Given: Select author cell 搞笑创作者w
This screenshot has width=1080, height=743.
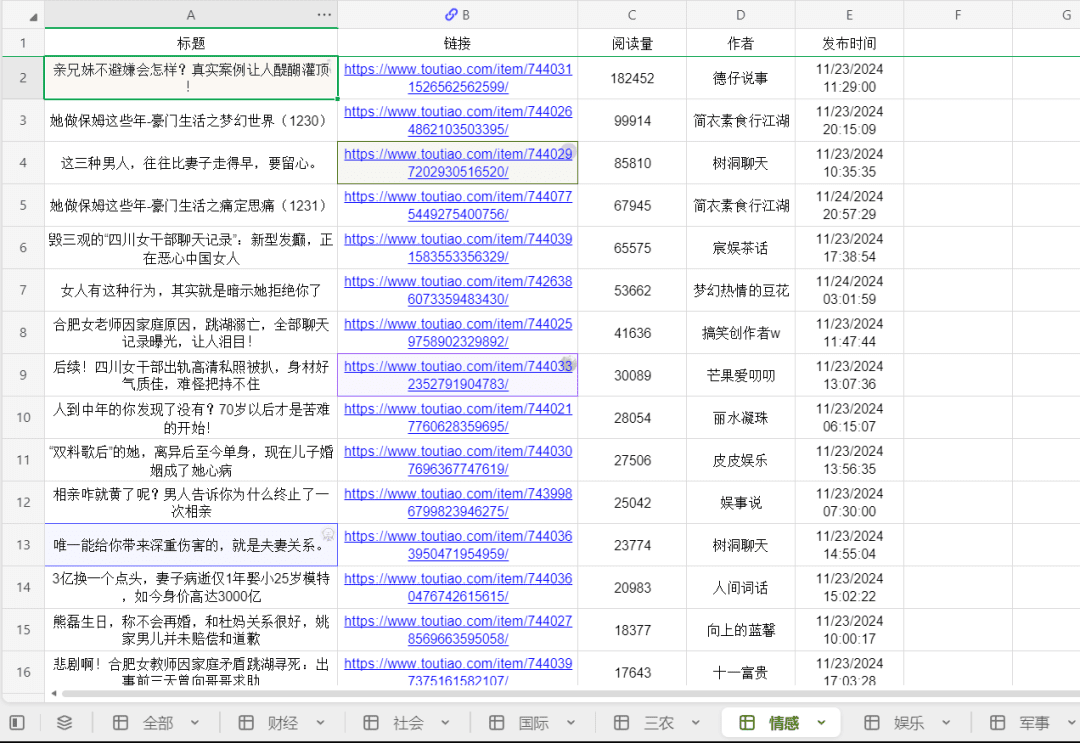Looking at the screenshot, I should [740, 333].
